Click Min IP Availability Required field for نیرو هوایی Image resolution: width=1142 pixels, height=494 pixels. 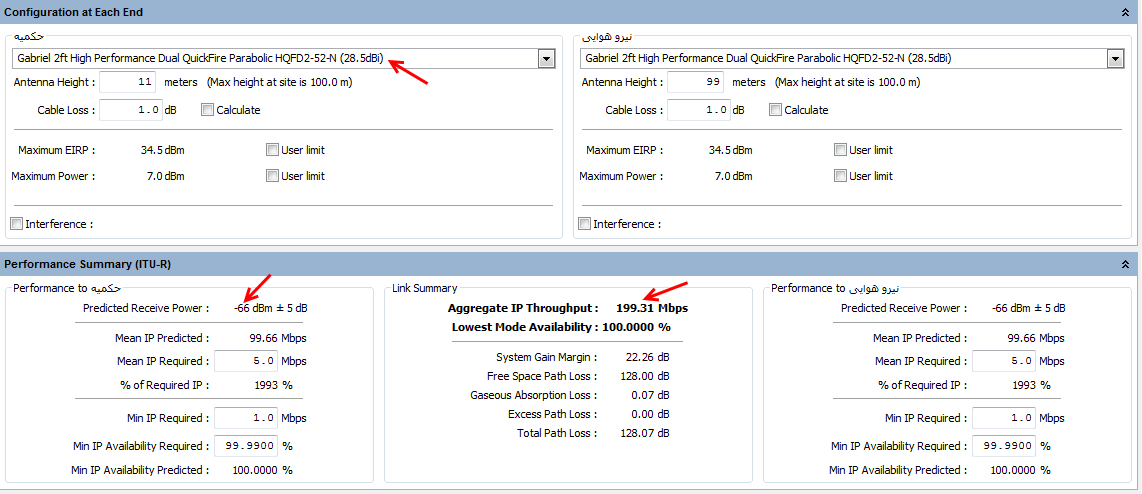click(1004, 445)
